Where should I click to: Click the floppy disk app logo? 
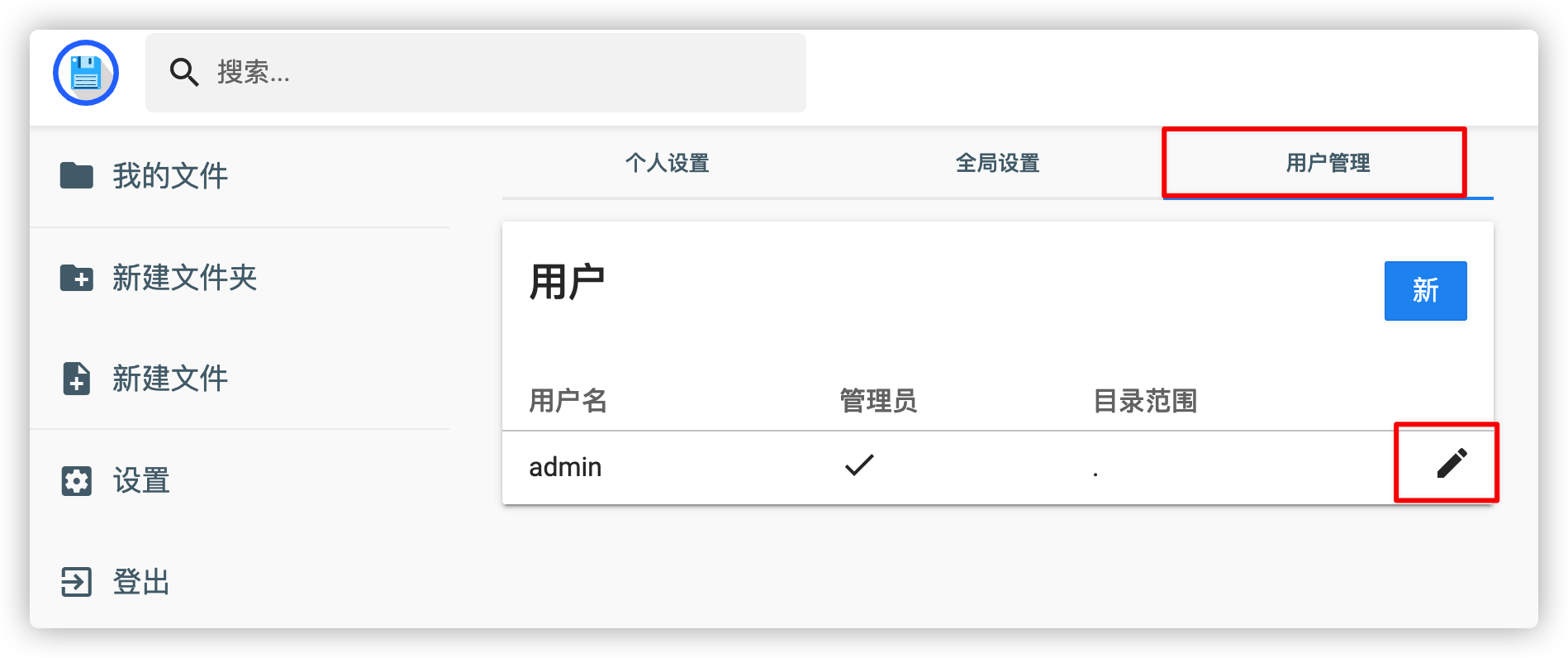pos(86,73)
